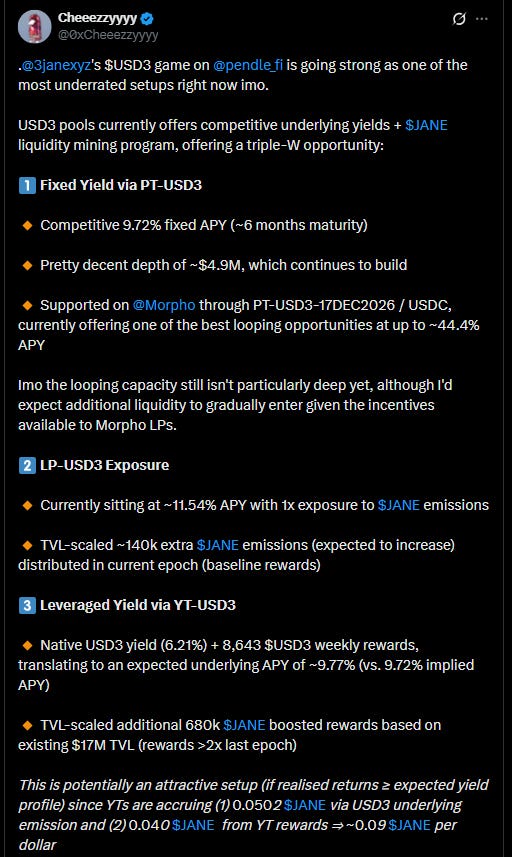Open the three-dot more options menu
Screen dimensions: 512x857
pos(481,19)
